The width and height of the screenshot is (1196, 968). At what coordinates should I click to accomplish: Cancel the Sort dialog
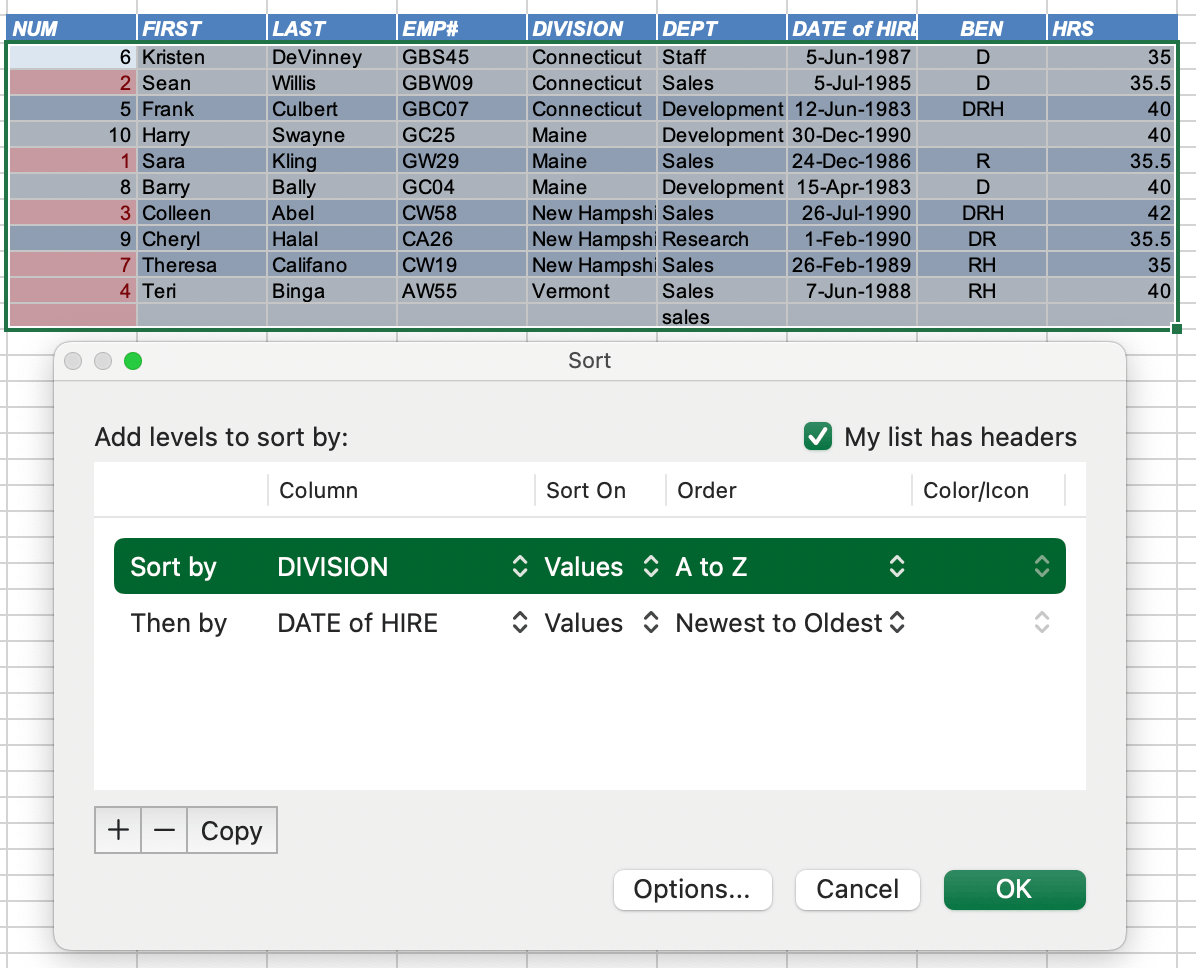857,889
